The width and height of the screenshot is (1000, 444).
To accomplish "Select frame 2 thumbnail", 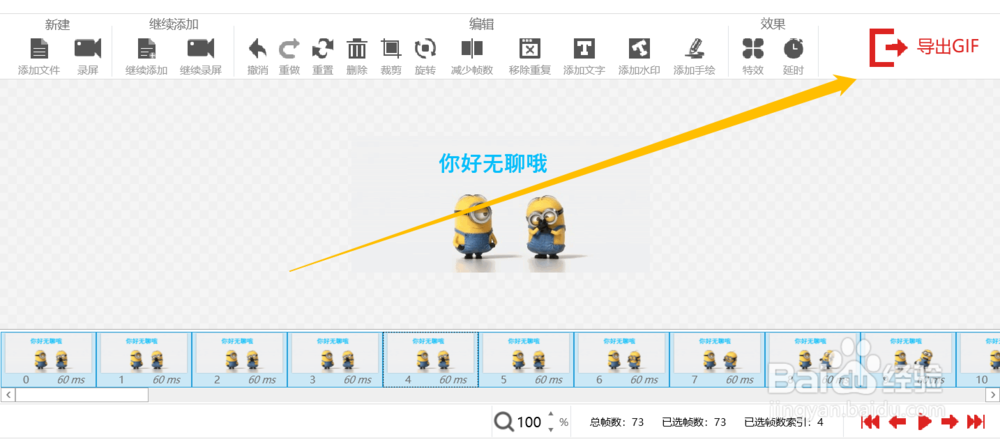I will [x=240, y=359].
